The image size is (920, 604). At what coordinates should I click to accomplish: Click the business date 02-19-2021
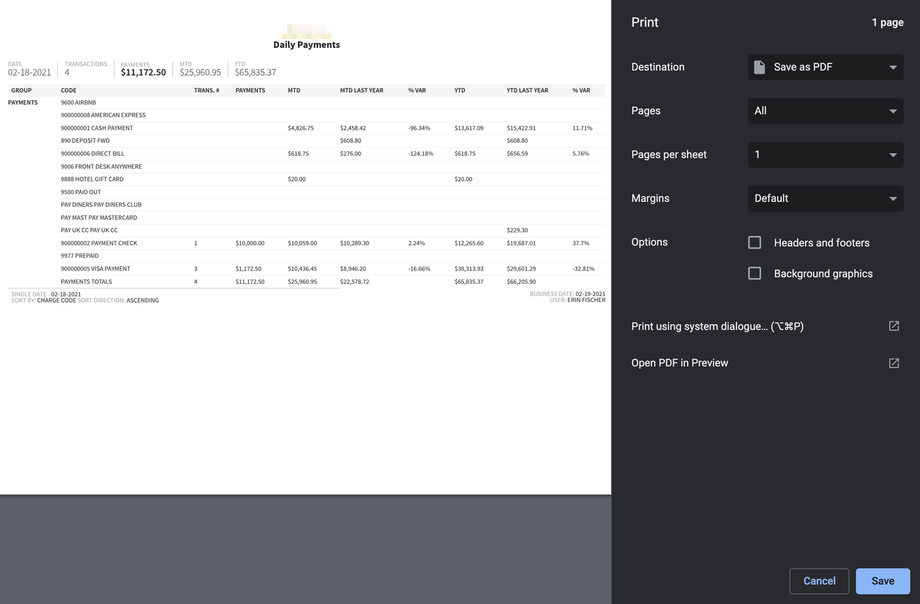pos(590,294)
